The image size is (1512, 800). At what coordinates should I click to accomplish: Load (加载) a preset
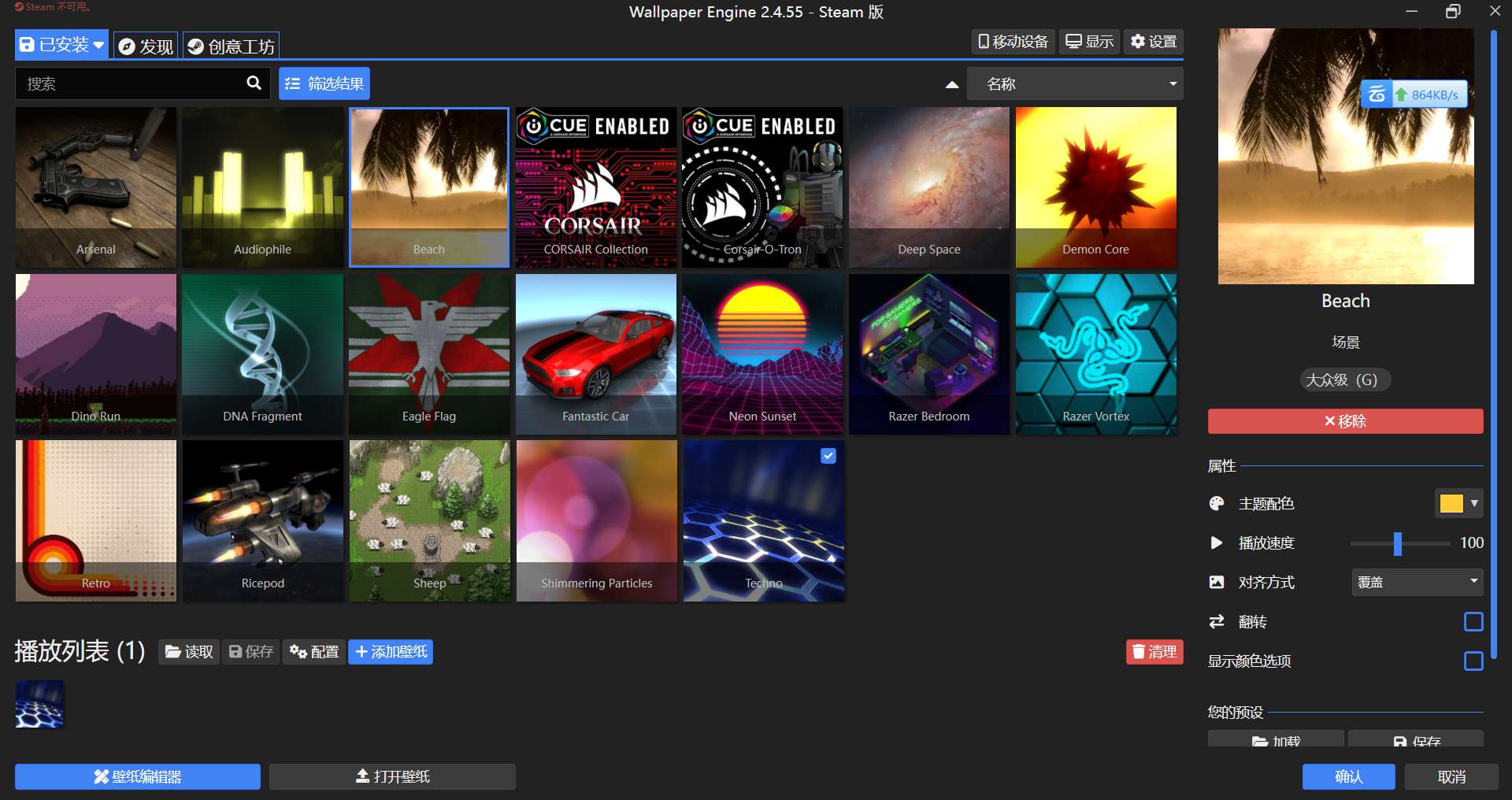[x=1276, y=739]
